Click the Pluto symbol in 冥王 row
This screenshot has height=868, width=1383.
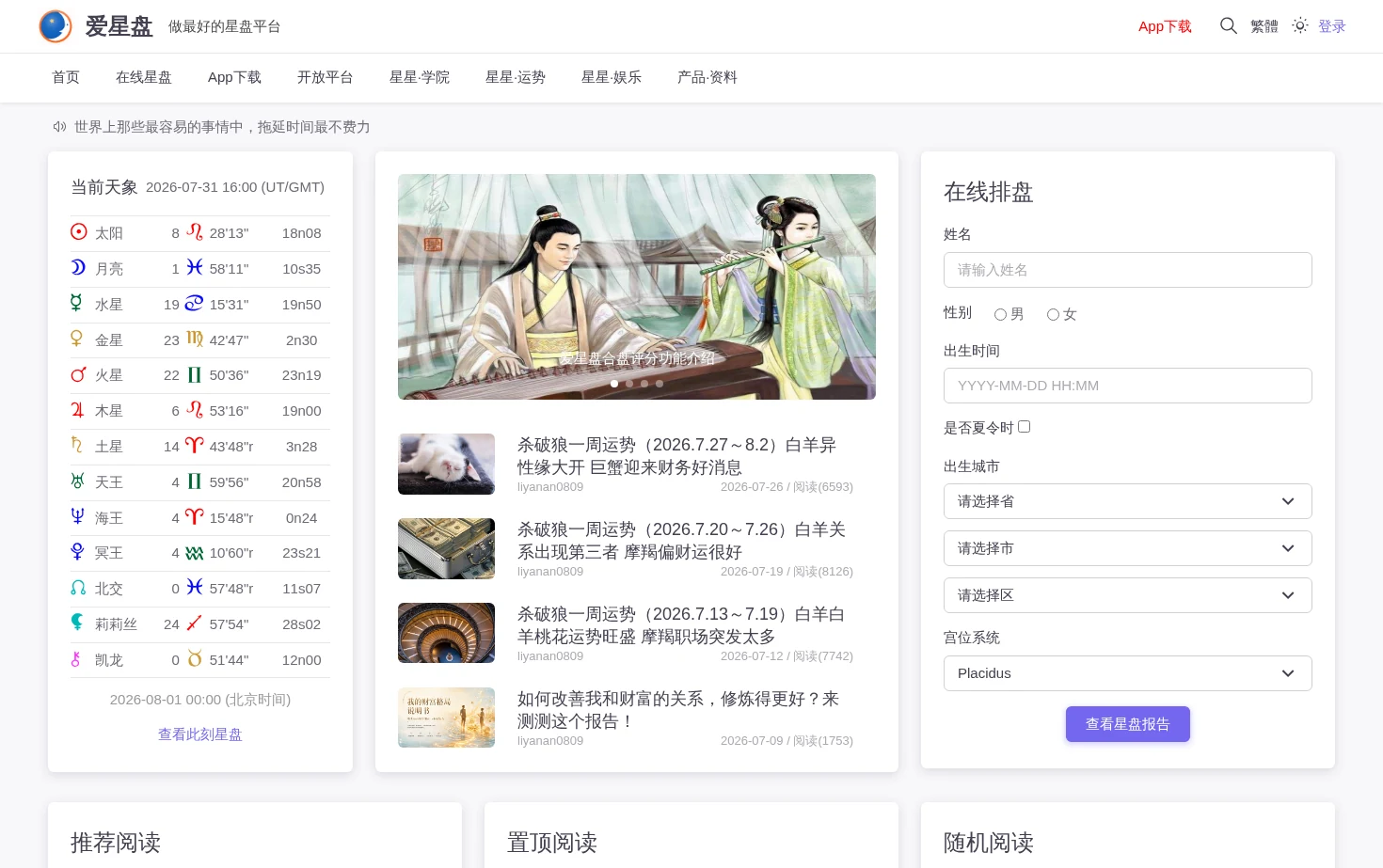[x=77, y=552]
